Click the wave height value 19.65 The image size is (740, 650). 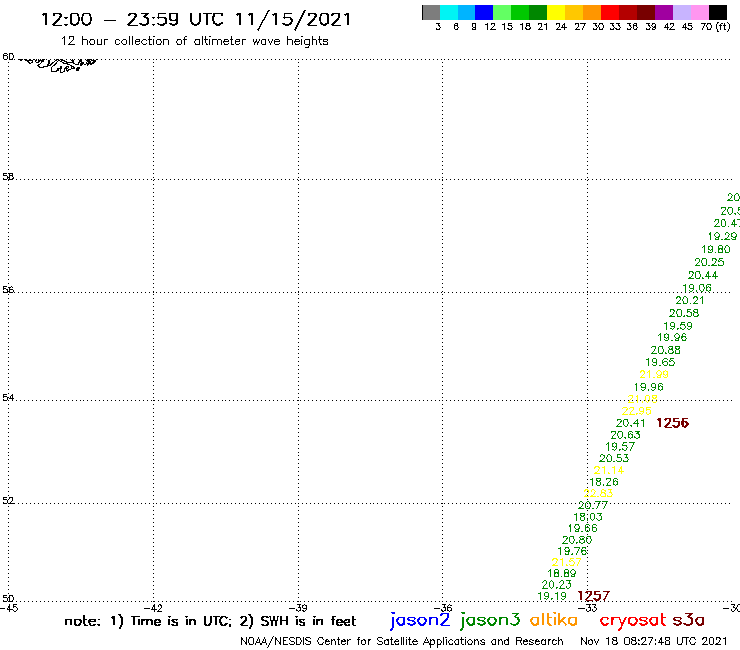(660, 362)
